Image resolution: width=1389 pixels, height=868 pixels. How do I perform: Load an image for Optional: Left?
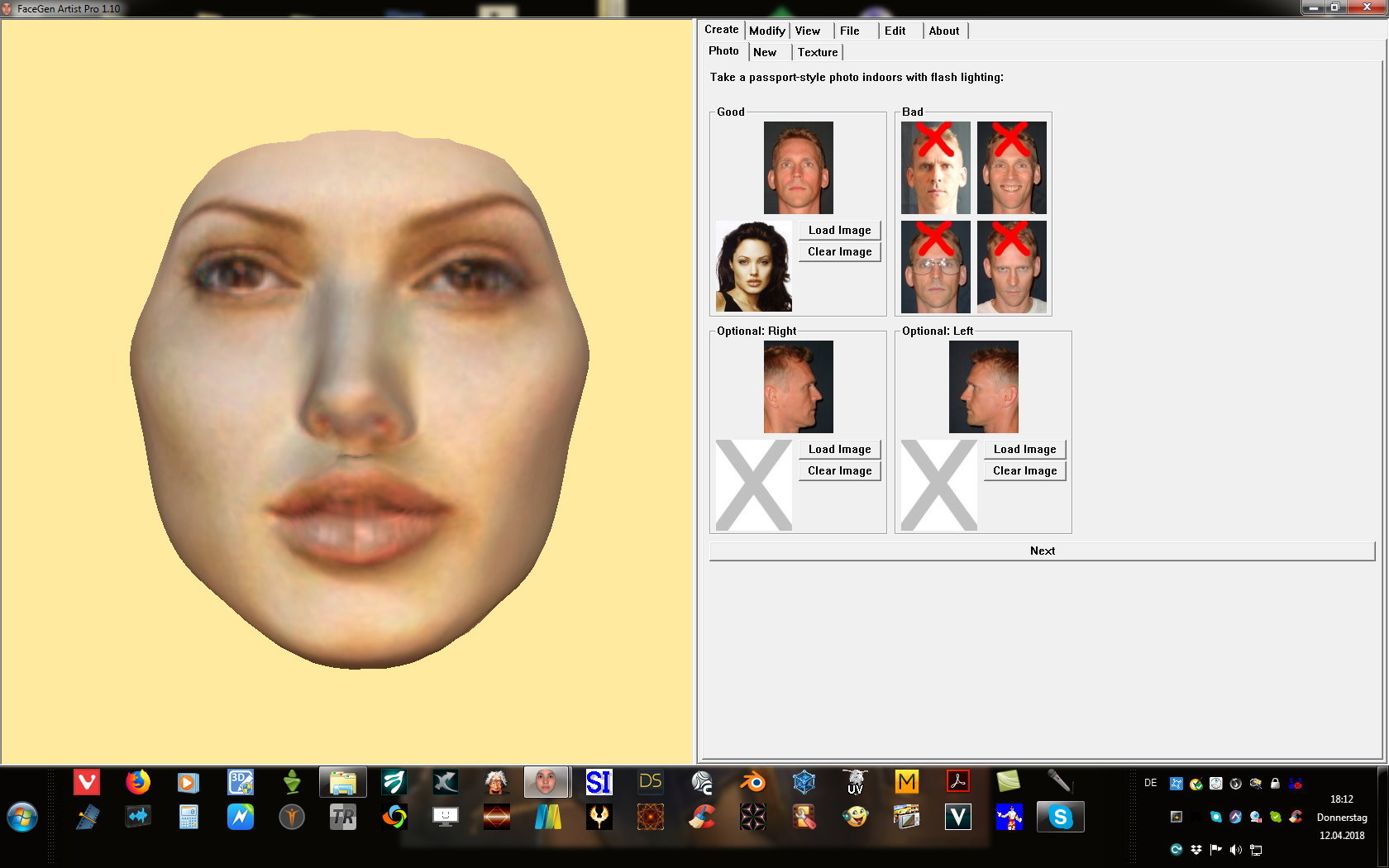[x=1024, y=449]
